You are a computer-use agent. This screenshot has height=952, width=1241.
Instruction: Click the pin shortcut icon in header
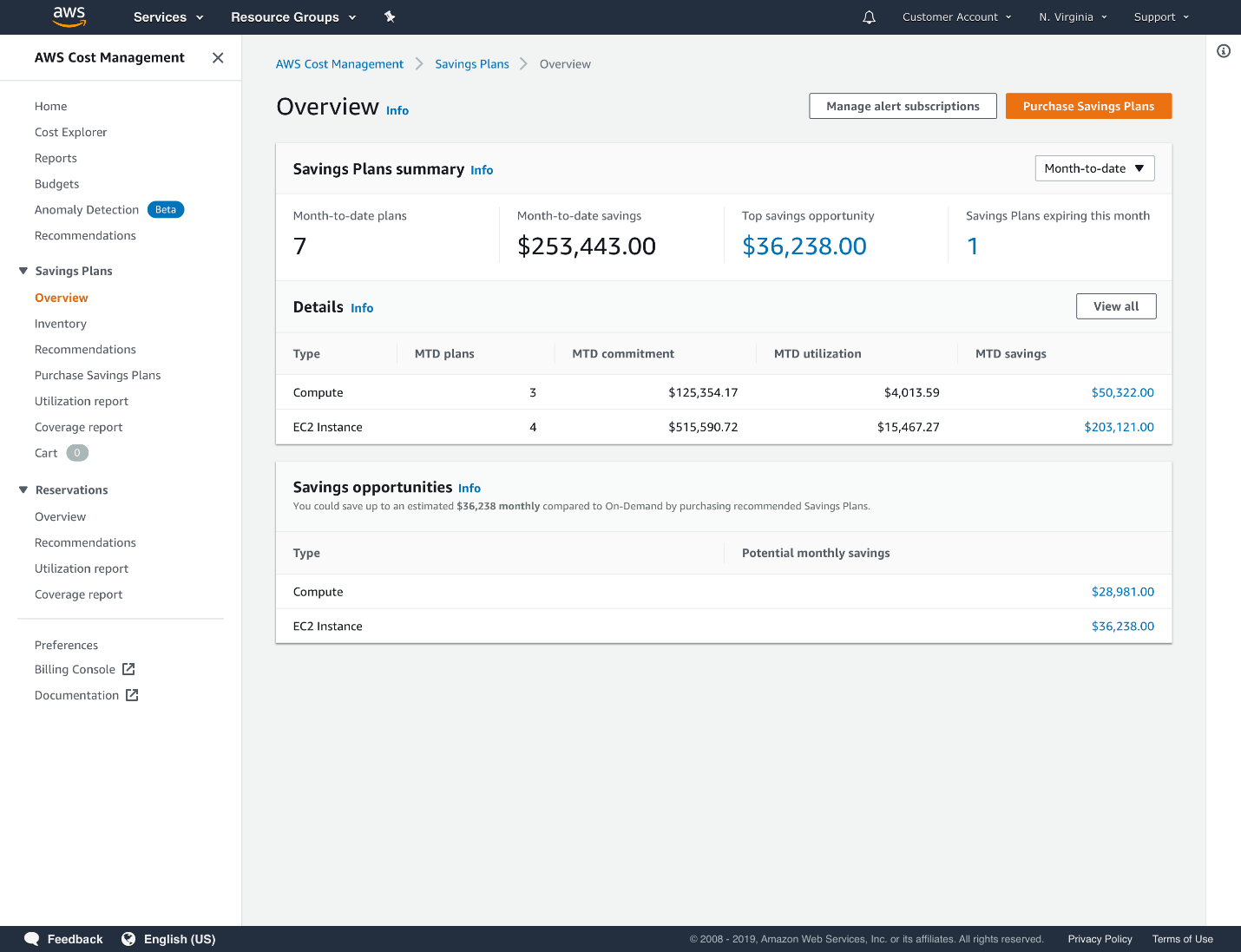click(390, 16)
